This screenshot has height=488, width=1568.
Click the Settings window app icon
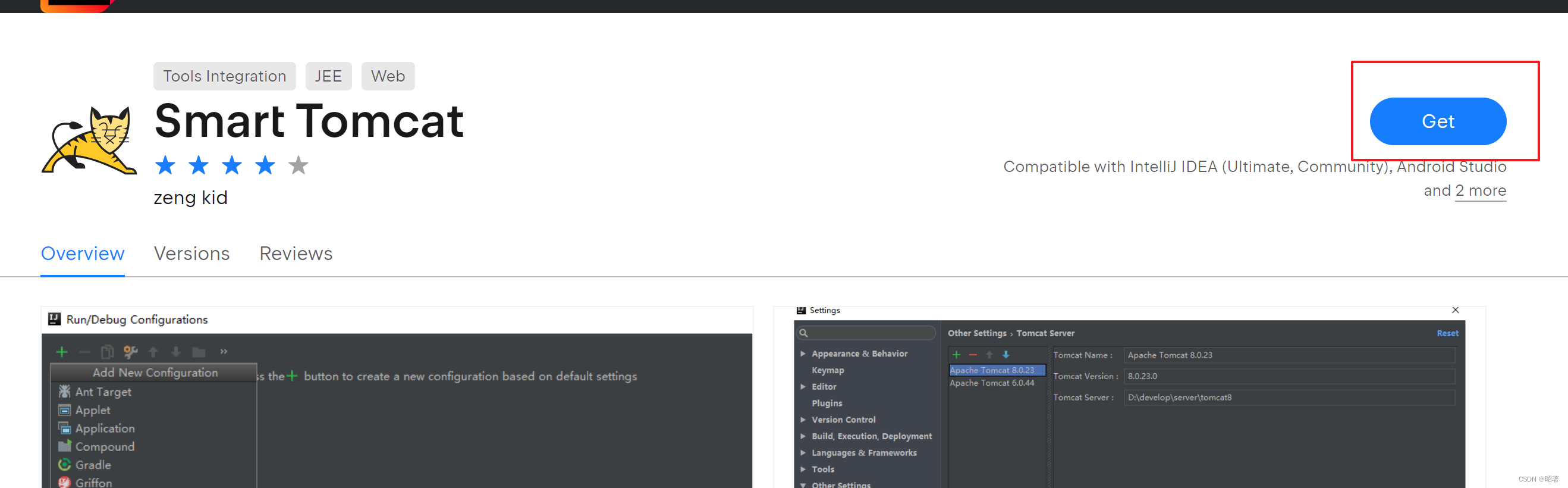point(801,310)
